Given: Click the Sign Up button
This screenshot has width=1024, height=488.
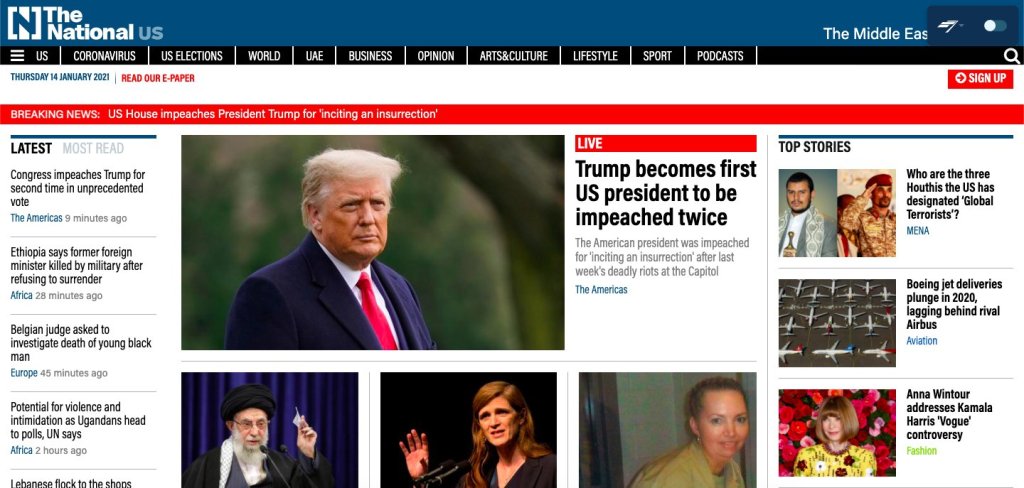Looking at the screenshot, I should click(980, 78).
